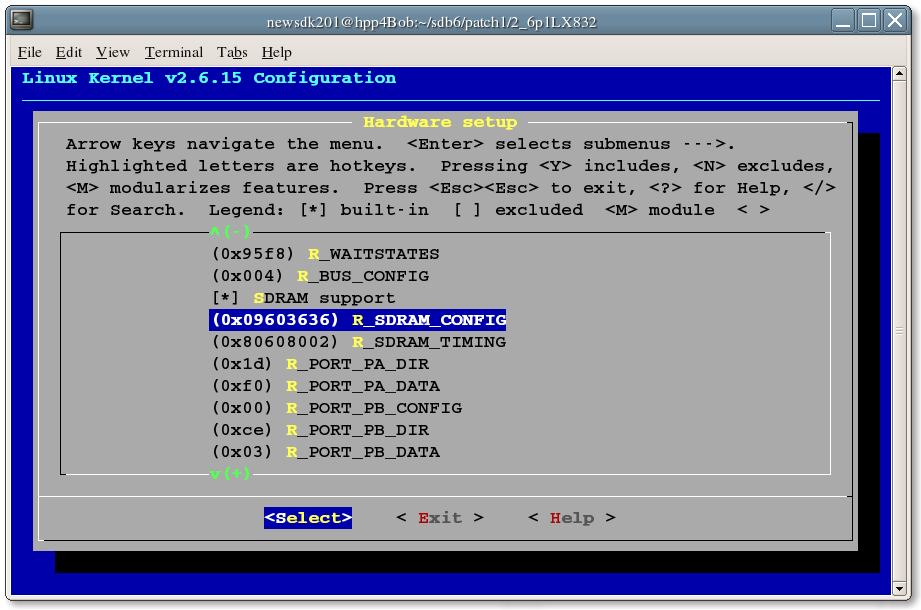
Task: Select the R_PORT_PB_DATA entry
Action: (325, 452)
